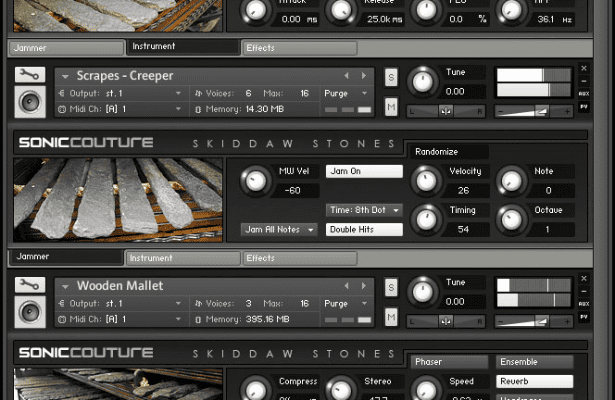The height and width of the screenshot is (400, 615).
Task: Enable the Reverb effect
Action: click(534, 381)
